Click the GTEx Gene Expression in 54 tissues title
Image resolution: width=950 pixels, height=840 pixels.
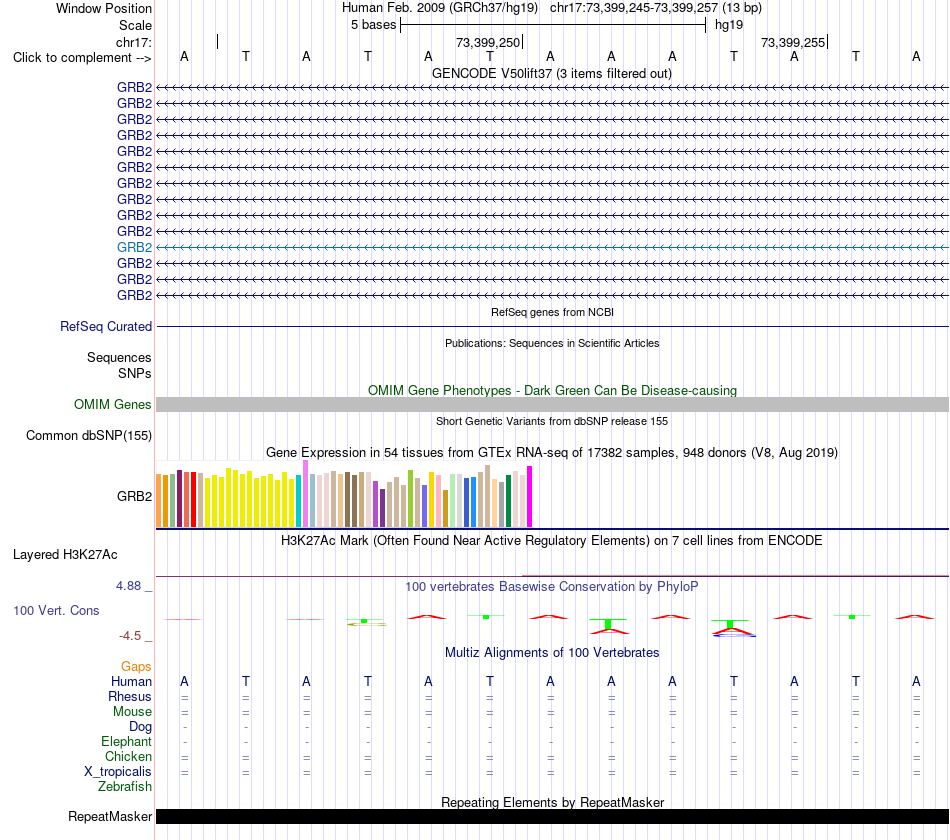552,453
